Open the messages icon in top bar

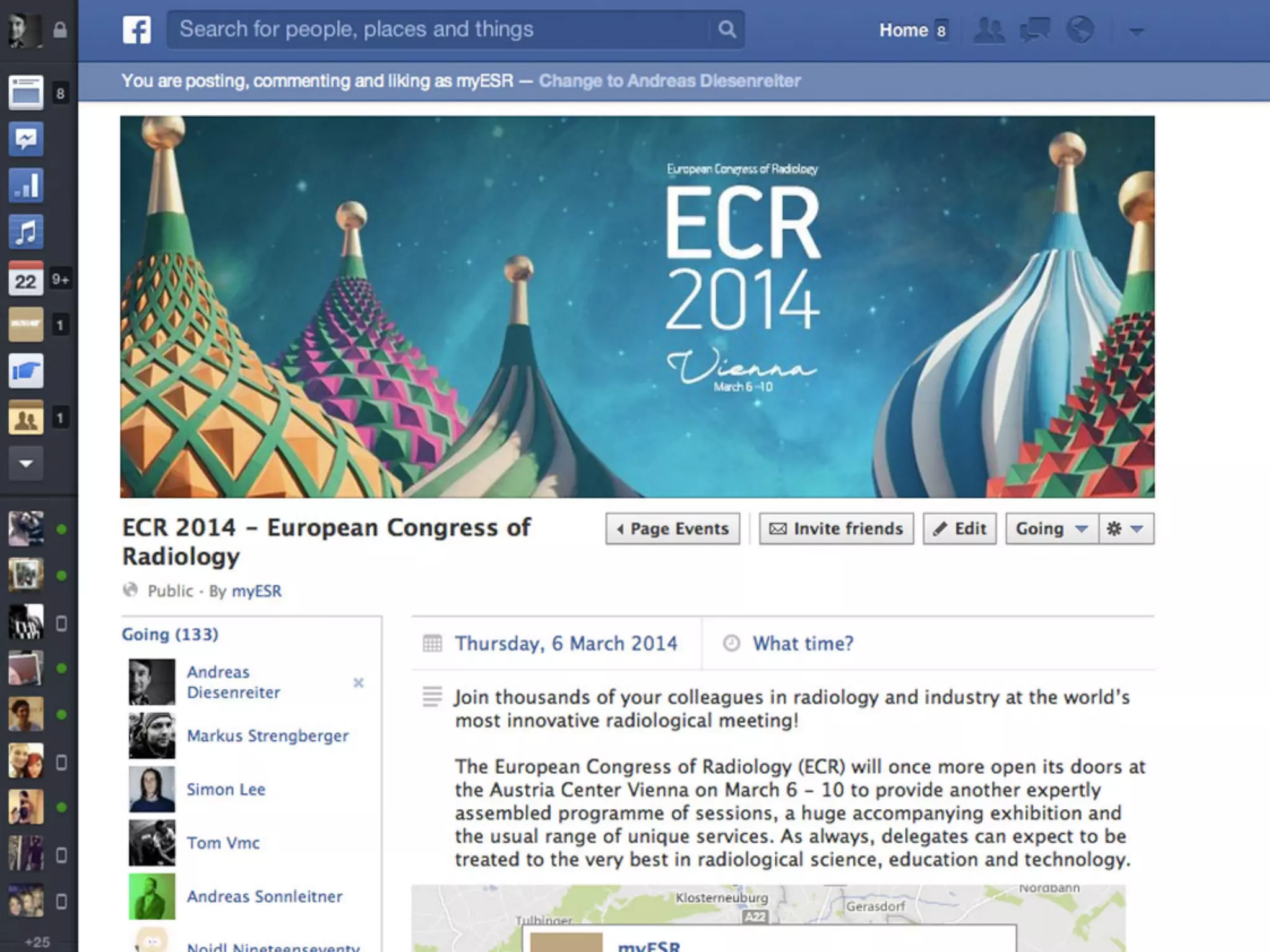pyautogui.click(x=1035, y=30)
